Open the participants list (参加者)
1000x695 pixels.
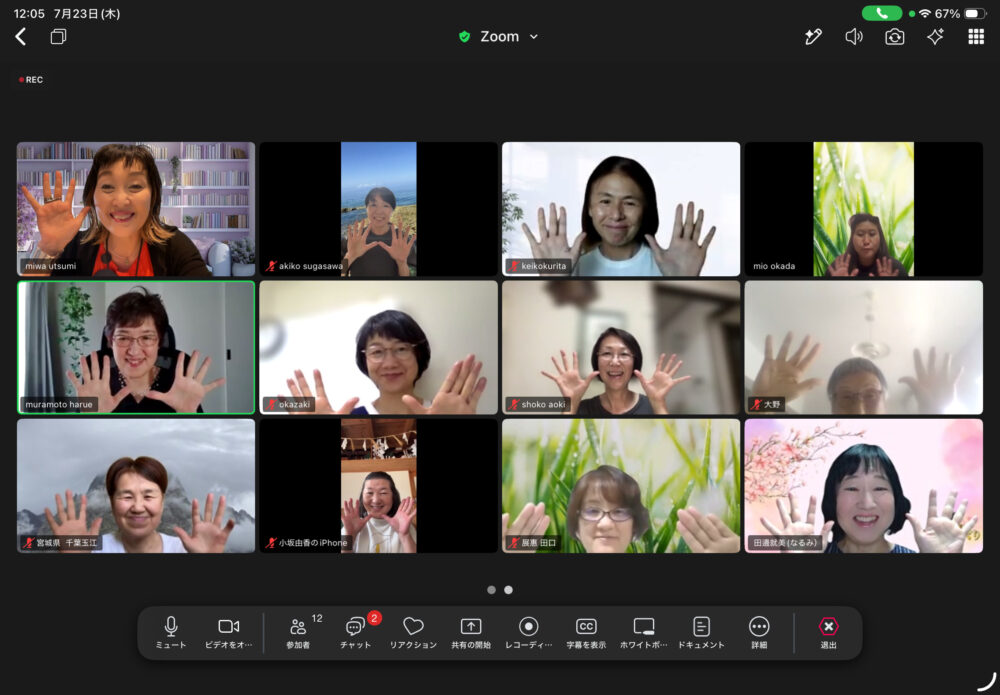(298, 633)
